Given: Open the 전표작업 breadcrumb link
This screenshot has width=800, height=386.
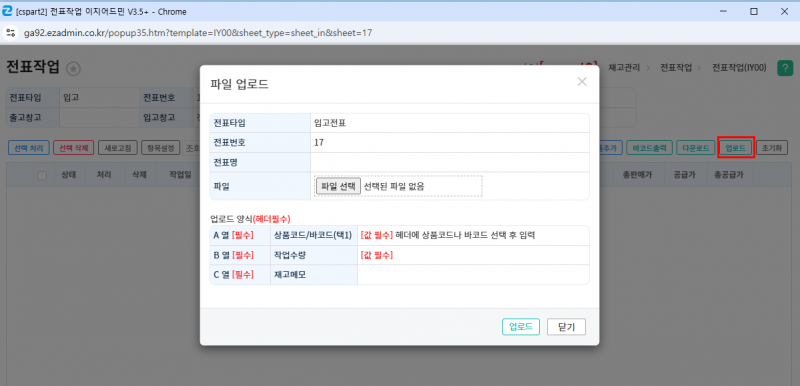Looking at the screenshot, I should pos(676,68).
